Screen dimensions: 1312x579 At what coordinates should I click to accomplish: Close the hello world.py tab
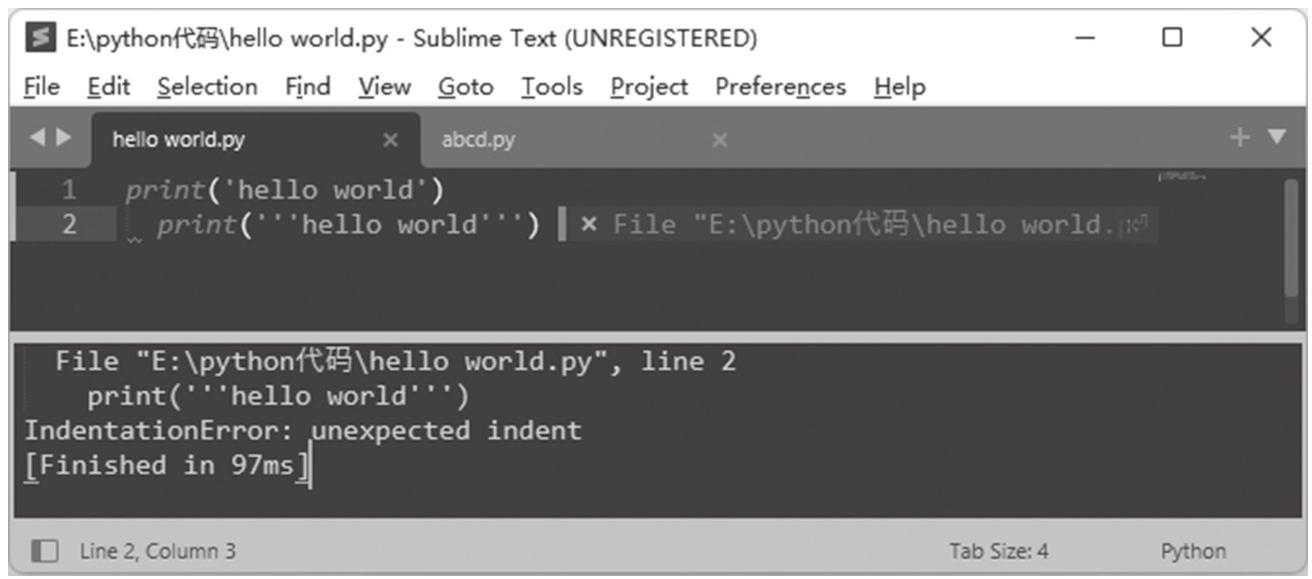[x=390, y=140]
